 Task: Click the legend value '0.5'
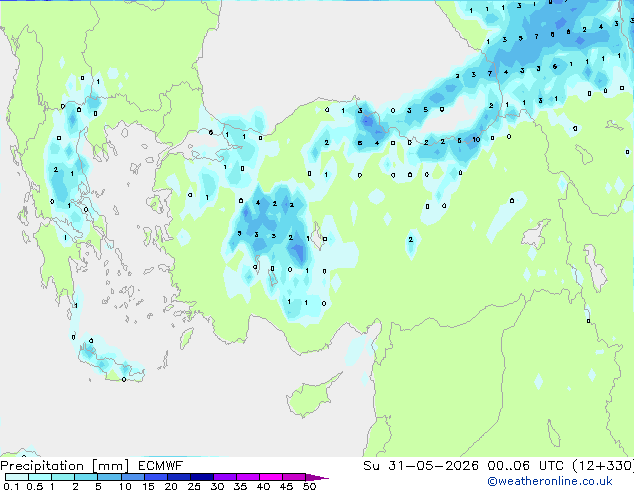point(35,486)
